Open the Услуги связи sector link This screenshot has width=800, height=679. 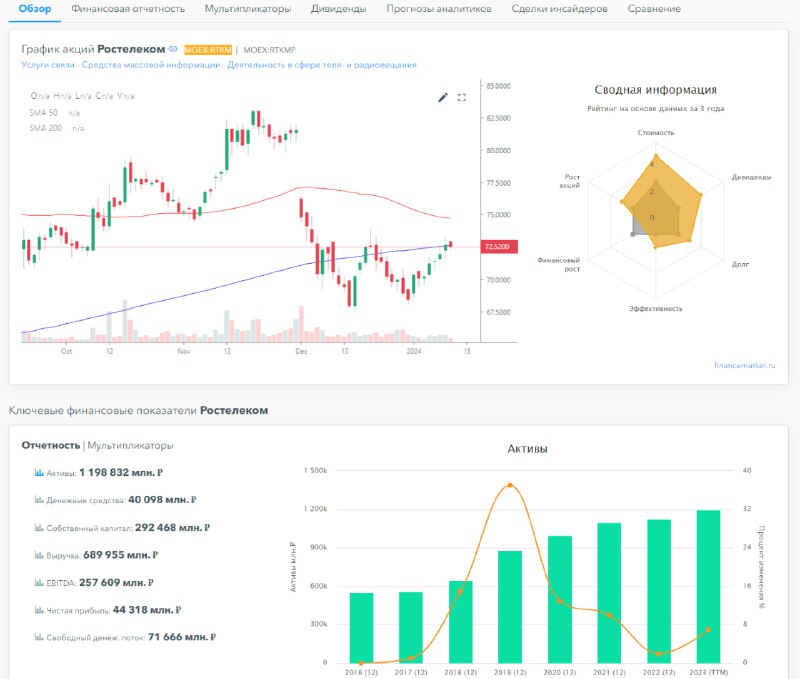pyautogui.click(x=48, y=65)
